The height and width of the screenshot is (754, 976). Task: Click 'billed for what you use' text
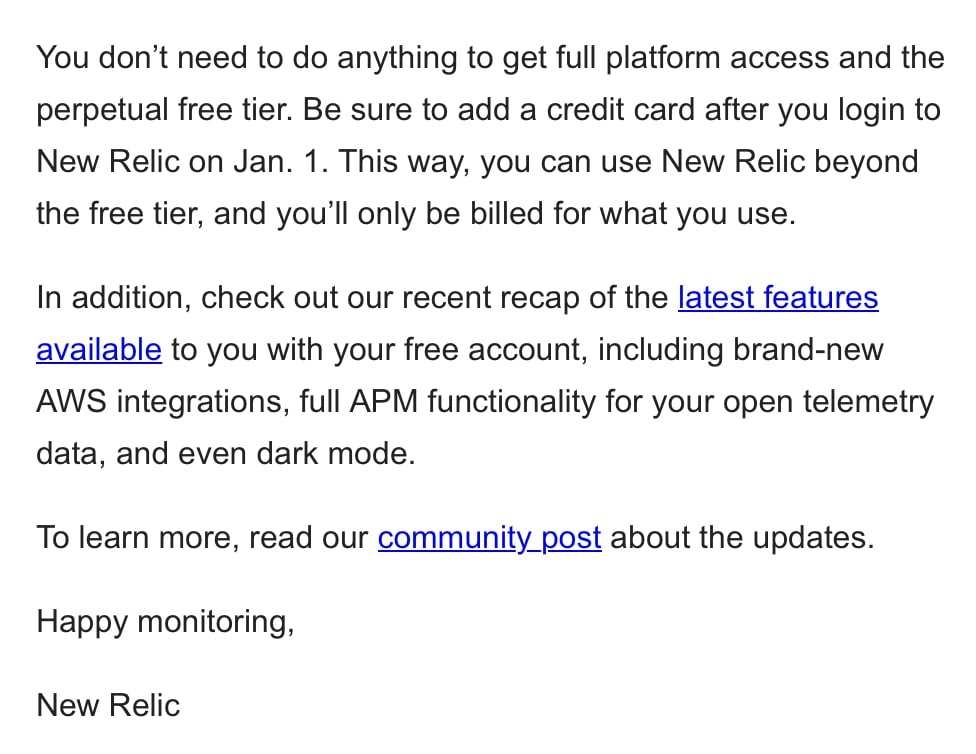pos(632,214)
